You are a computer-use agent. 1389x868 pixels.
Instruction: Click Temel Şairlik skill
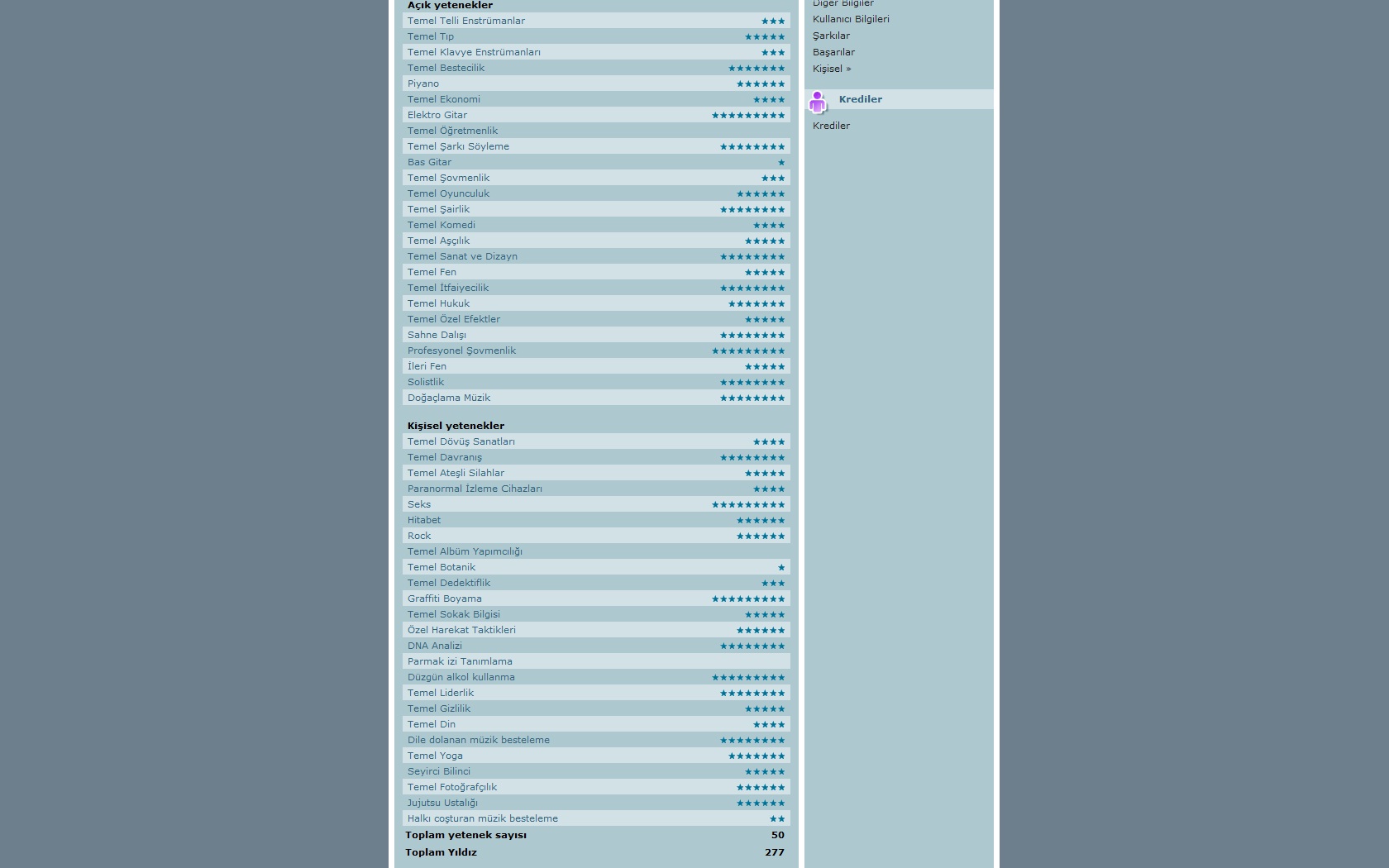(x=438, y=209)
